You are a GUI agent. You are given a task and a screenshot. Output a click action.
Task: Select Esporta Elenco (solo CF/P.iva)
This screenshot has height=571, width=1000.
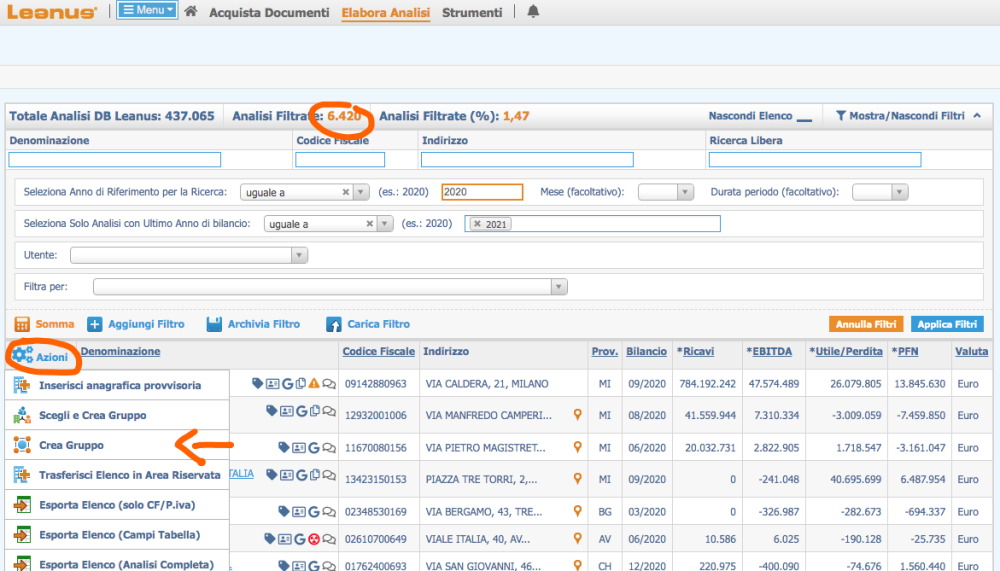point(117,505)
